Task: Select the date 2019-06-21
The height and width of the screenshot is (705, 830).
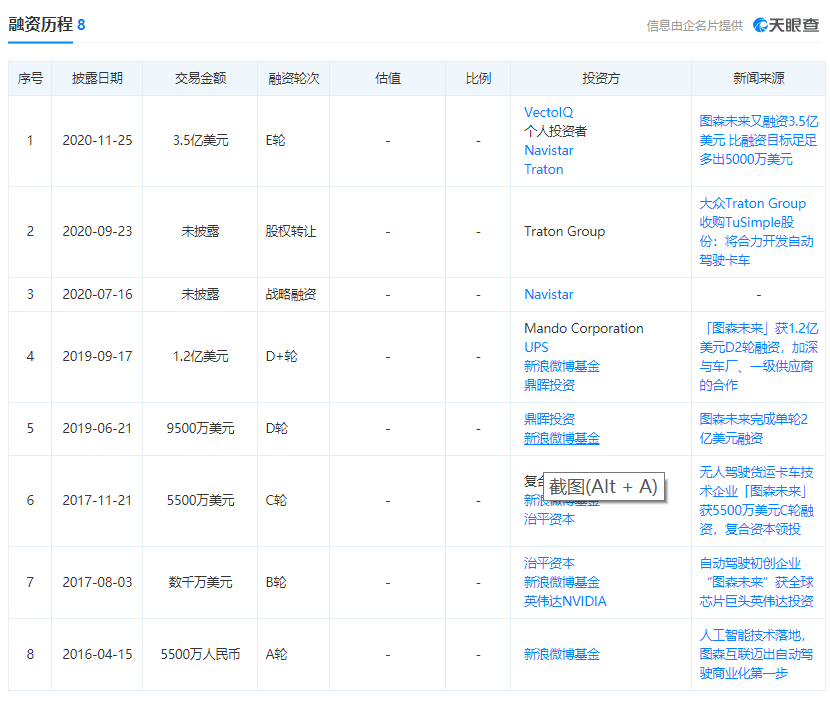Action: (x=97, y=428)
